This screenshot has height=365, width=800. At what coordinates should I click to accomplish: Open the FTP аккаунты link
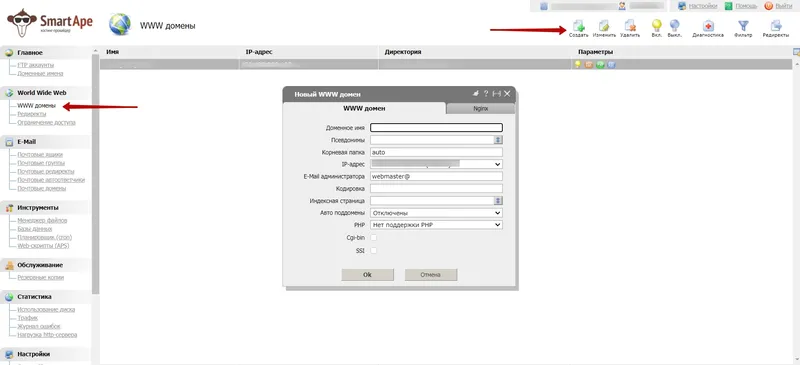pyautogui.click(x=36, y=65)
